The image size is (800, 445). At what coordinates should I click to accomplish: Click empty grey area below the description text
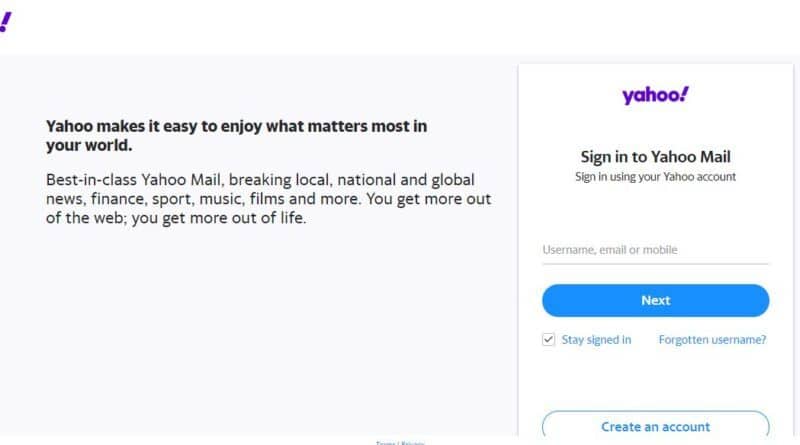260,330
